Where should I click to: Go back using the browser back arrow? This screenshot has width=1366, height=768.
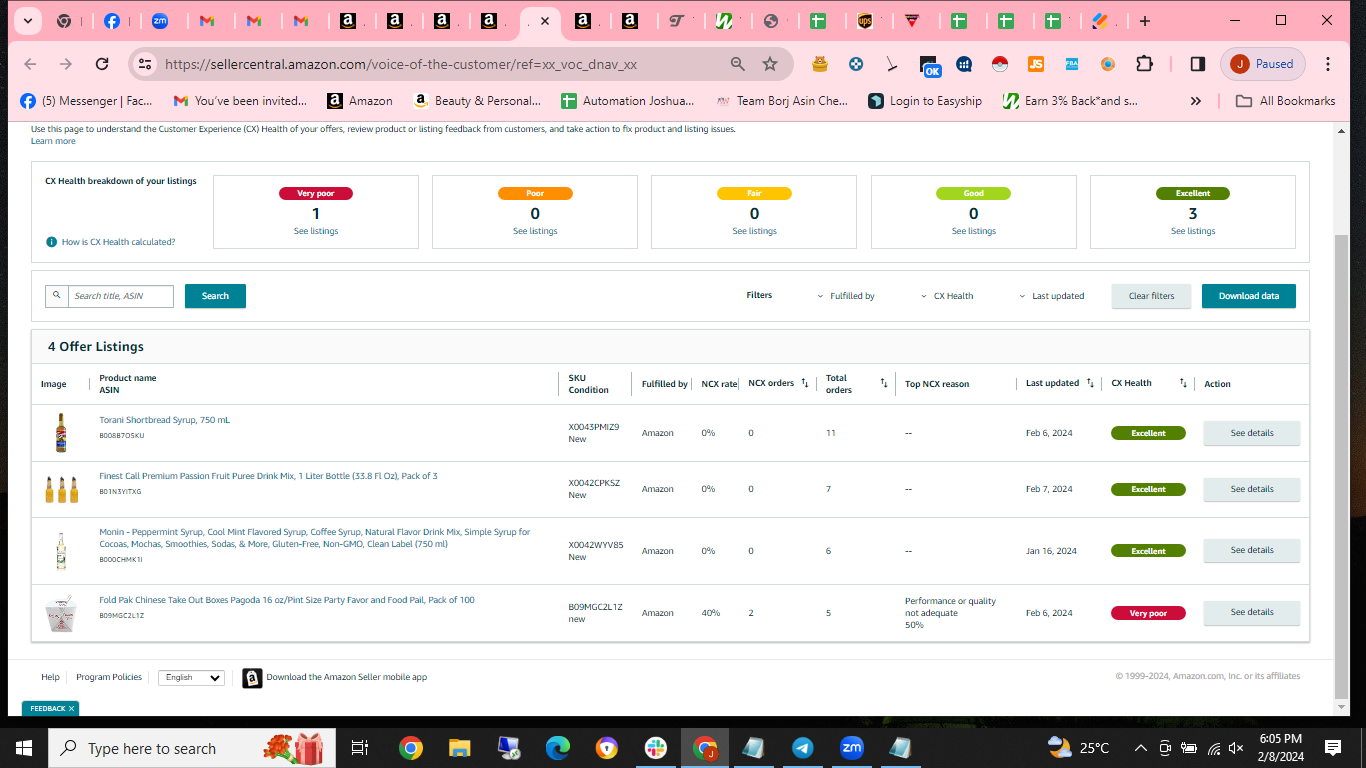coord(30,64)
